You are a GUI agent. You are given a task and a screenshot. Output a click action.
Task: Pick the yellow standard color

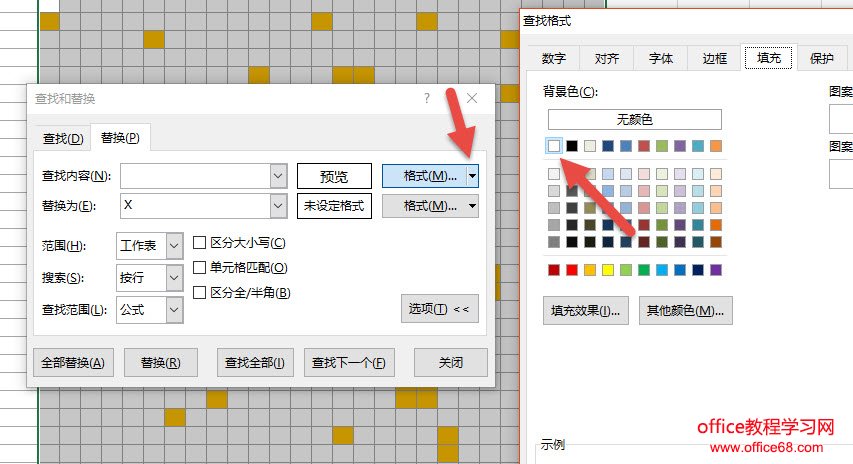[608, 270]
